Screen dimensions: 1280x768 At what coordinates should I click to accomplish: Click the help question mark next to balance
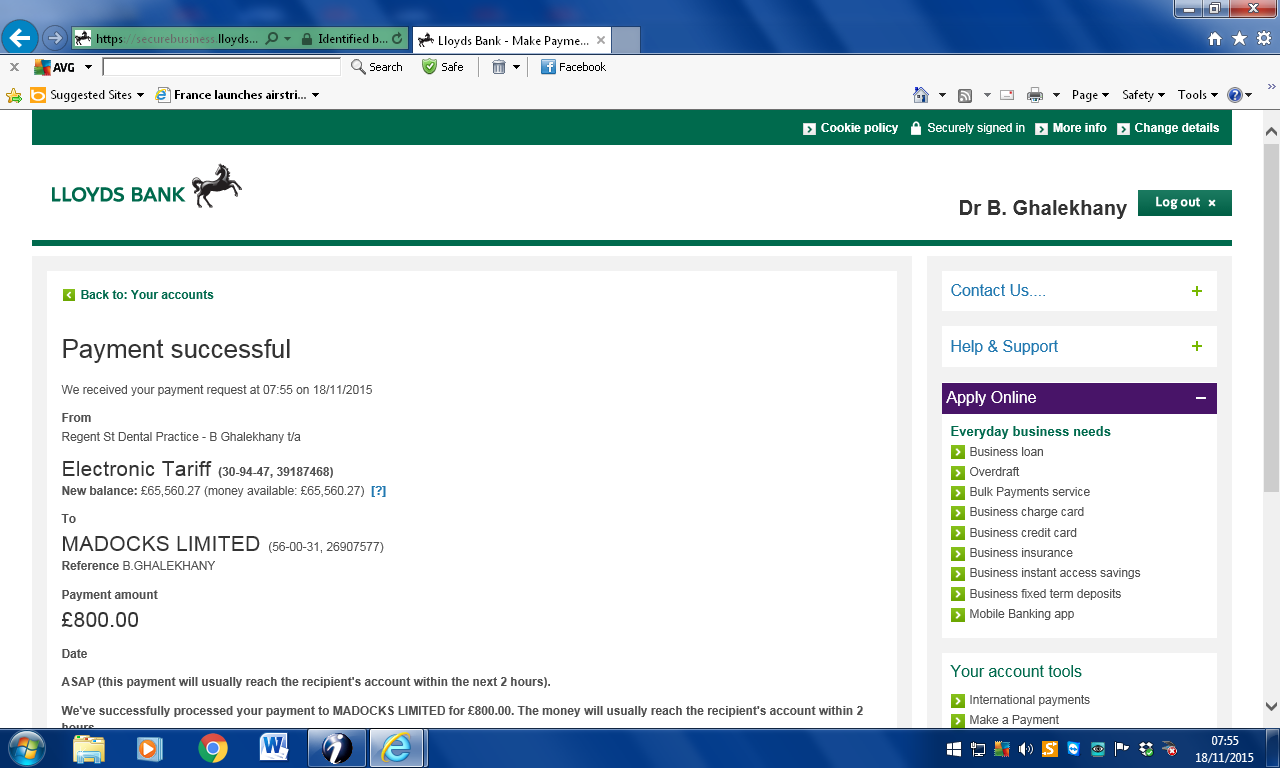click(378, 491)
